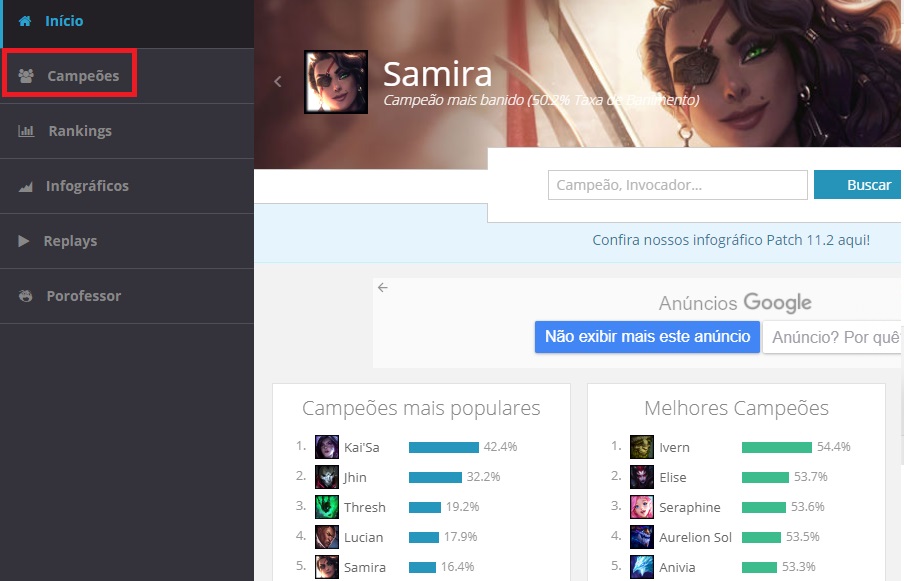Click Anivia name in best champions
The height and width of the screenshot is (581, 904).
click(x=677, y=567)
